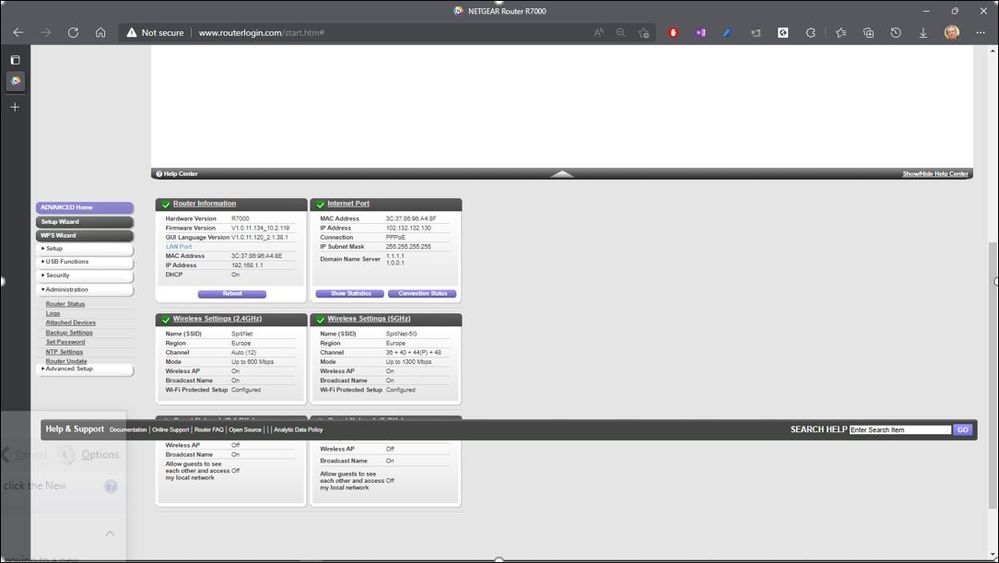Viewport: 999px width, 563px height.
Task: Click the page vertical scrollbar
Action: pyautogui.click(x=993, y=376)
